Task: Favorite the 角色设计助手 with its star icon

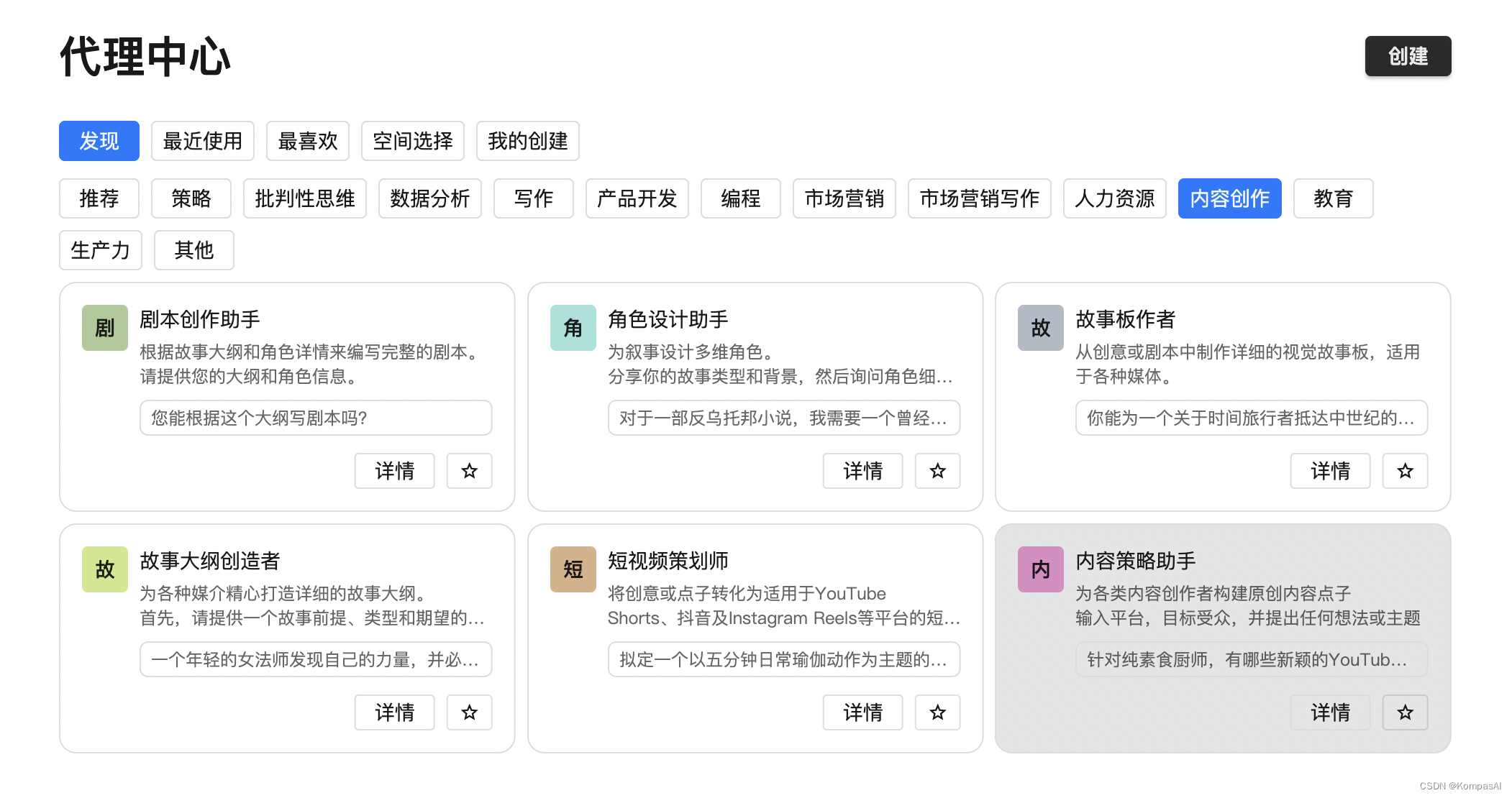Action: (x=937, y=471)
